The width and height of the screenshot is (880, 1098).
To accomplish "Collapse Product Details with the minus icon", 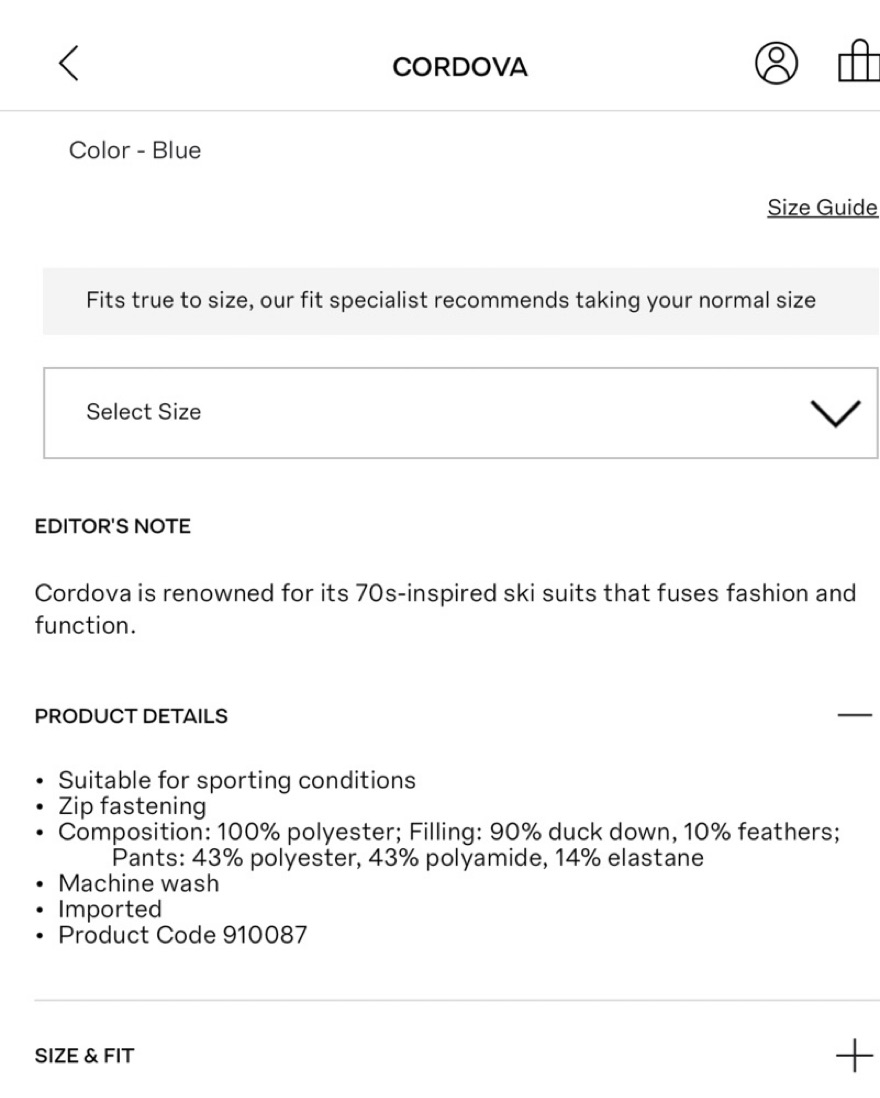I will tap(854, 716).
